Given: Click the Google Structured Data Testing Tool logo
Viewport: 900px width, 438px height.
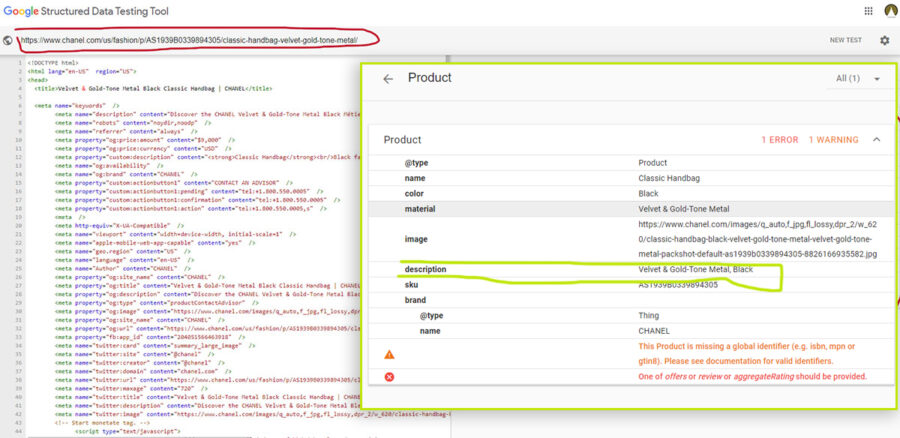Looking at the screenshot, I should [x=86, y=11].
